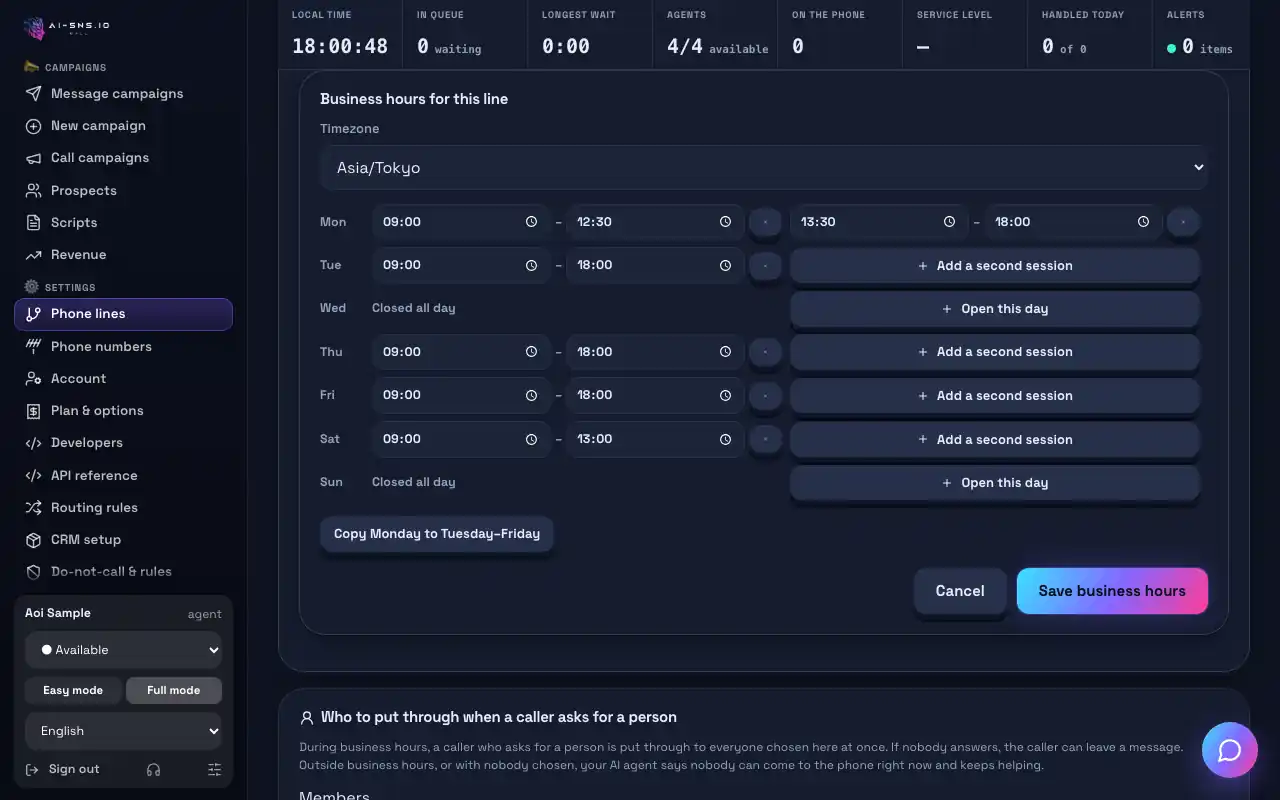
Task: Open clock picker for Tuesday 18:00 end
Action: pos(725,265)
